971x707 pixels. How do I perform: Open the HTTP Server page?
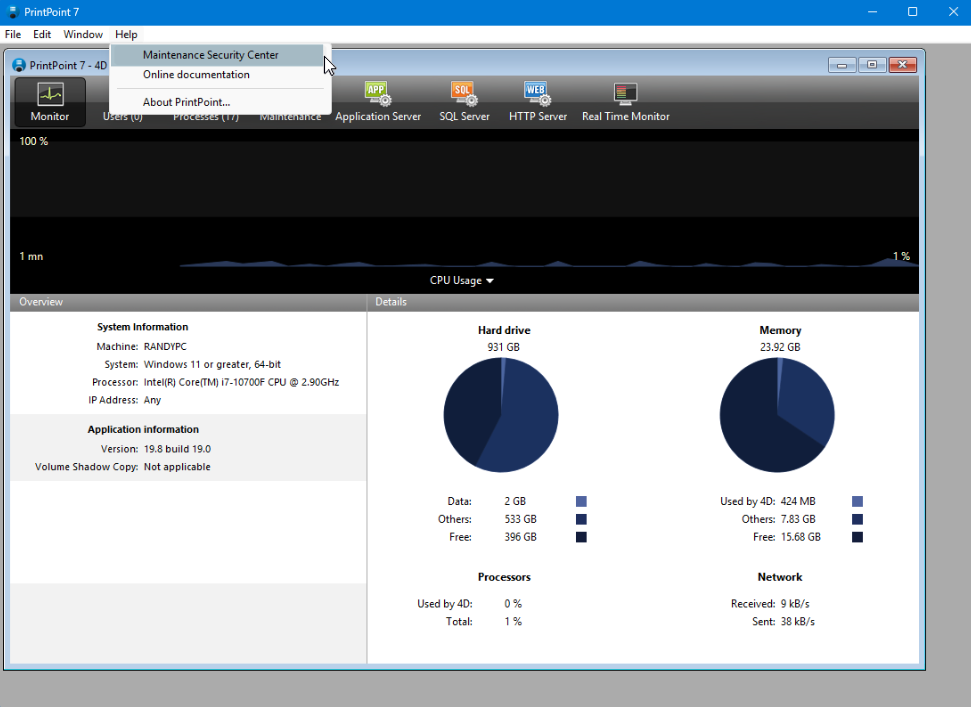(538, 102)
